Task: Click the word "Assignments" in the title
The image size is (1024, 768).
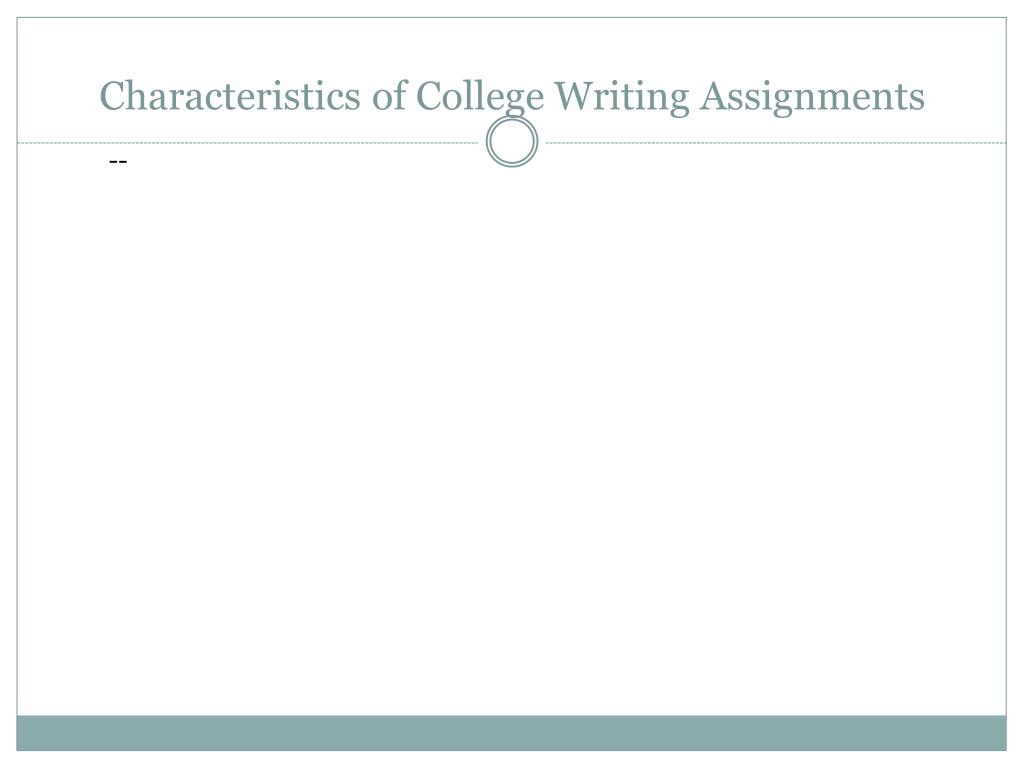Action: click(812, 97)
